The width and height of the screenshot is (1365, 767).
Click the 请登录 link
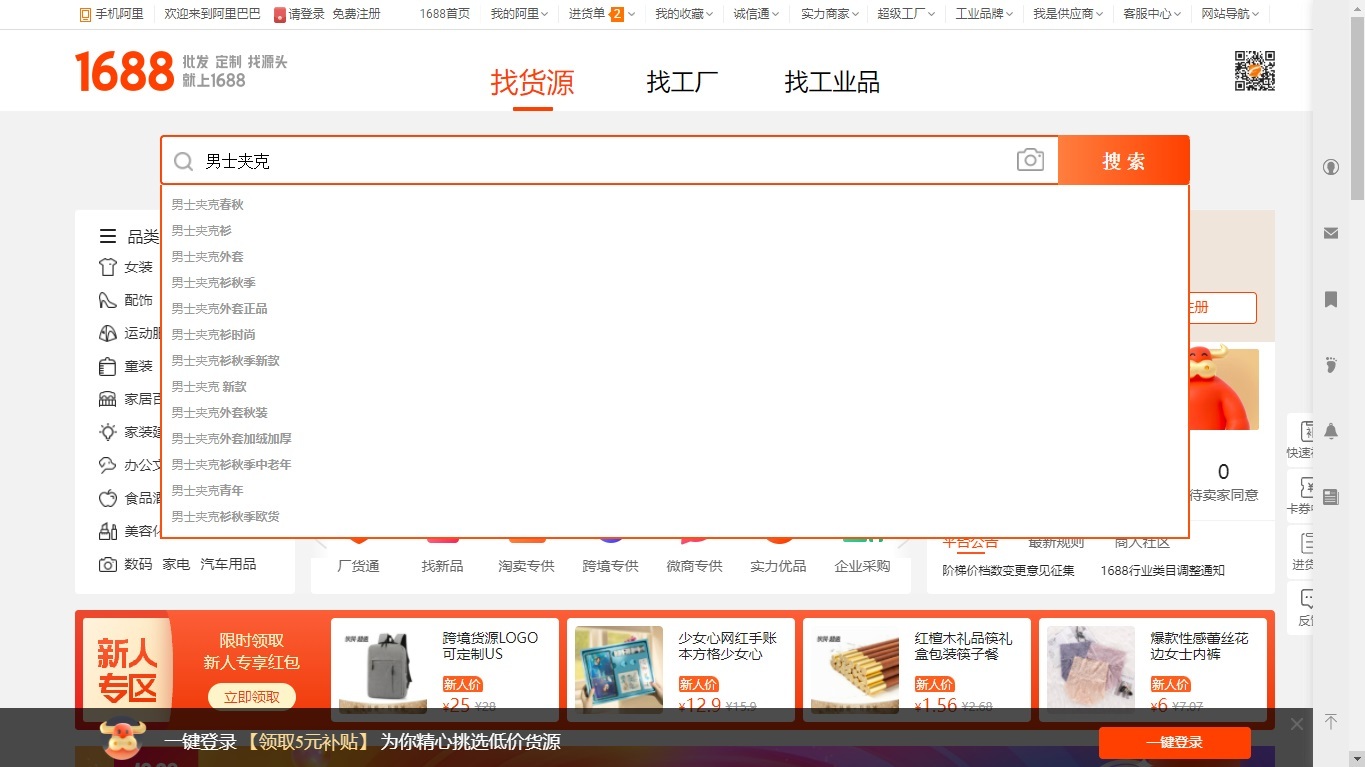tap(307, 14)
